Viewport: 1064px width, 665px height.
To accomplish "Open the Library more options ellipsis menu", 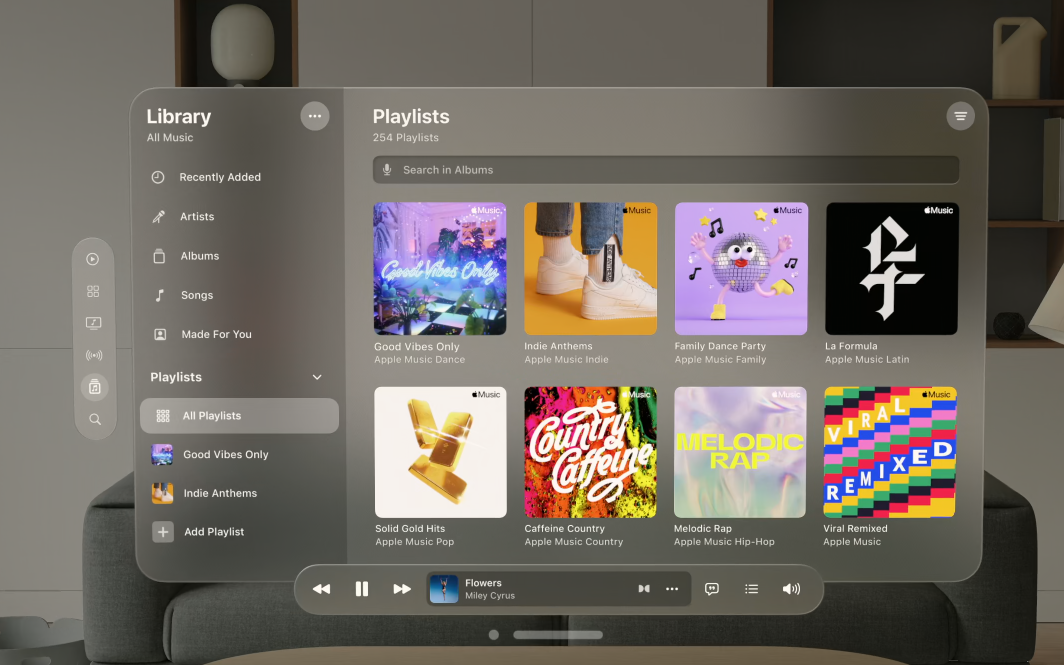I will 315,116.
